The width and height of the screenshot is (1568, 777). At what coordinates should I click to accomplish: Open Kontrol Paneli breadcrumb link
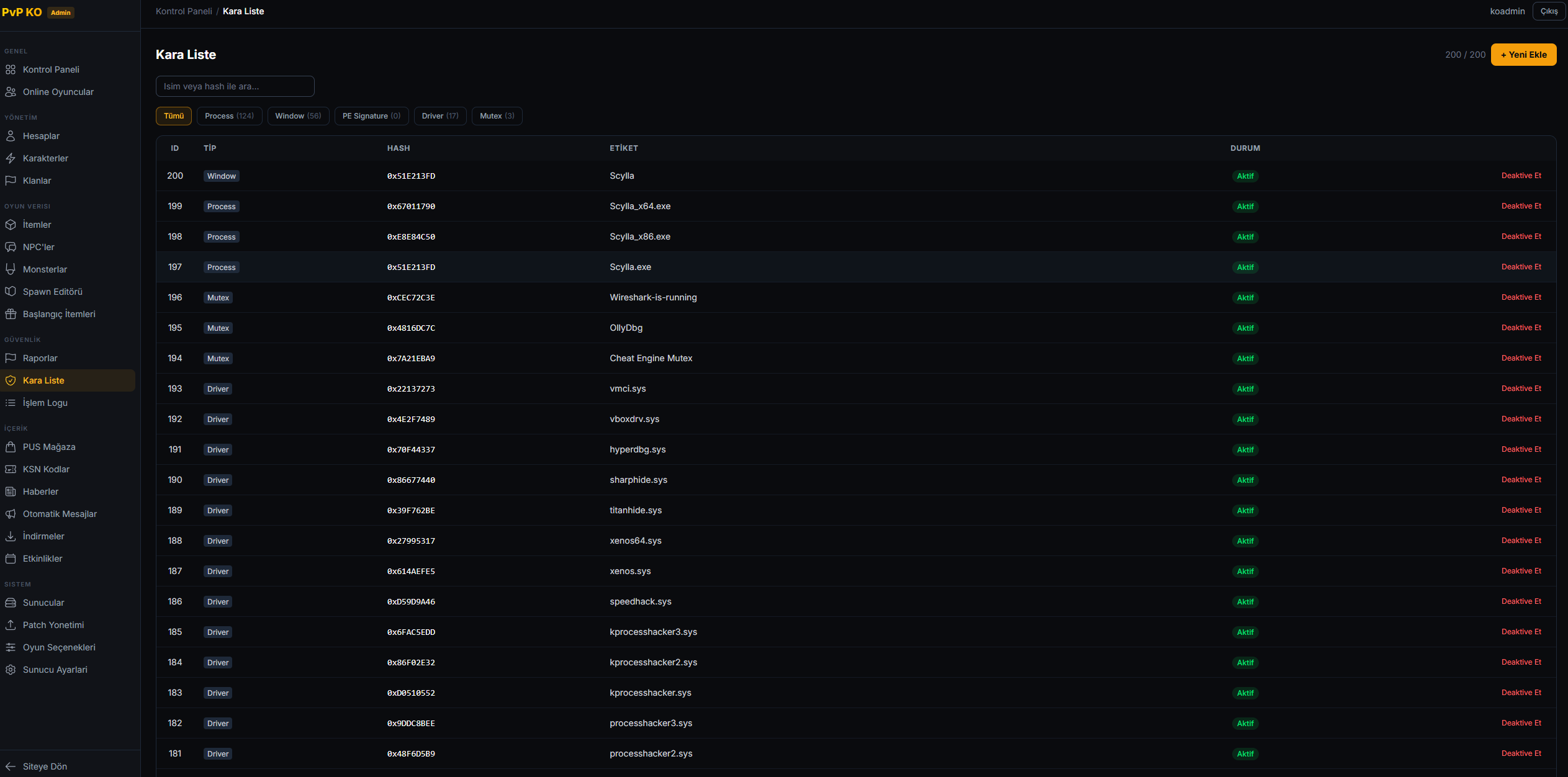[x=184, y=11]
